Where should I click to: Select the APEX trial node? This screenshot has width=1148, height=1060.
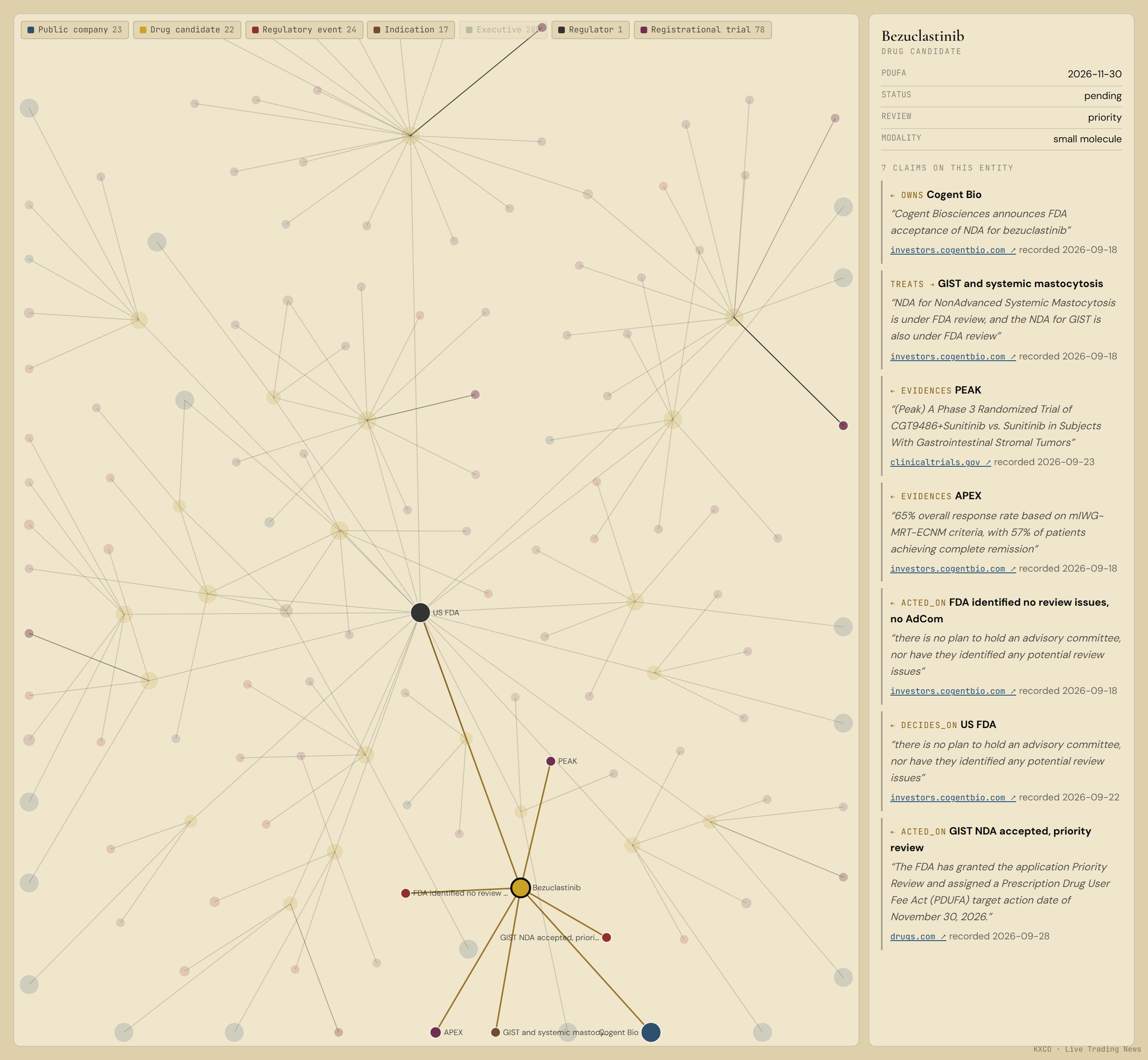436,1032
